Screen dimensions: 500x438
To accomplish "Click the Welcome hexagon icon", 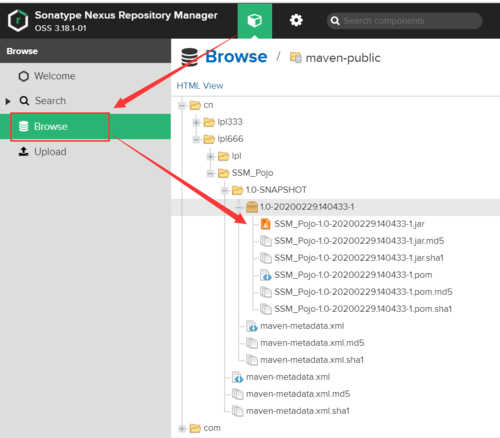I will point(23,76).
